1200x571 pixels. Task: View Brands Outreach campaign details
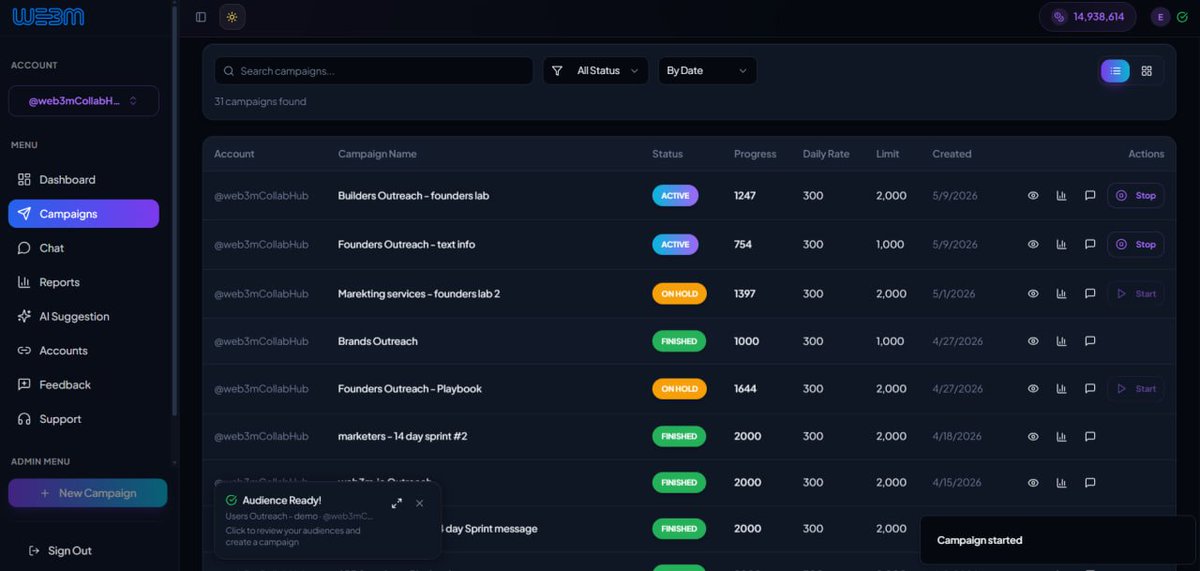[1033, 341]
